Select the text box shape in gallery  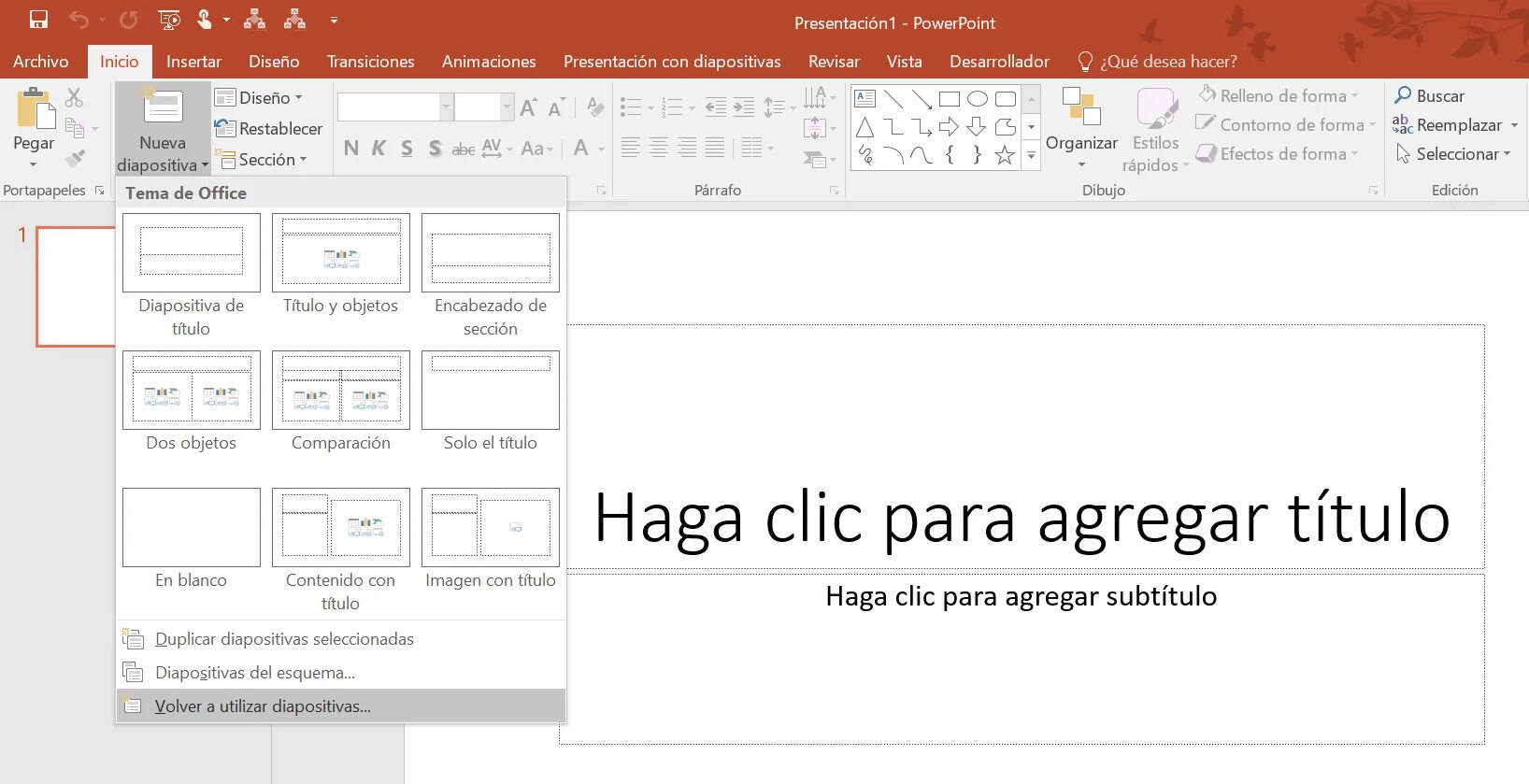click(x=865, y=99)
